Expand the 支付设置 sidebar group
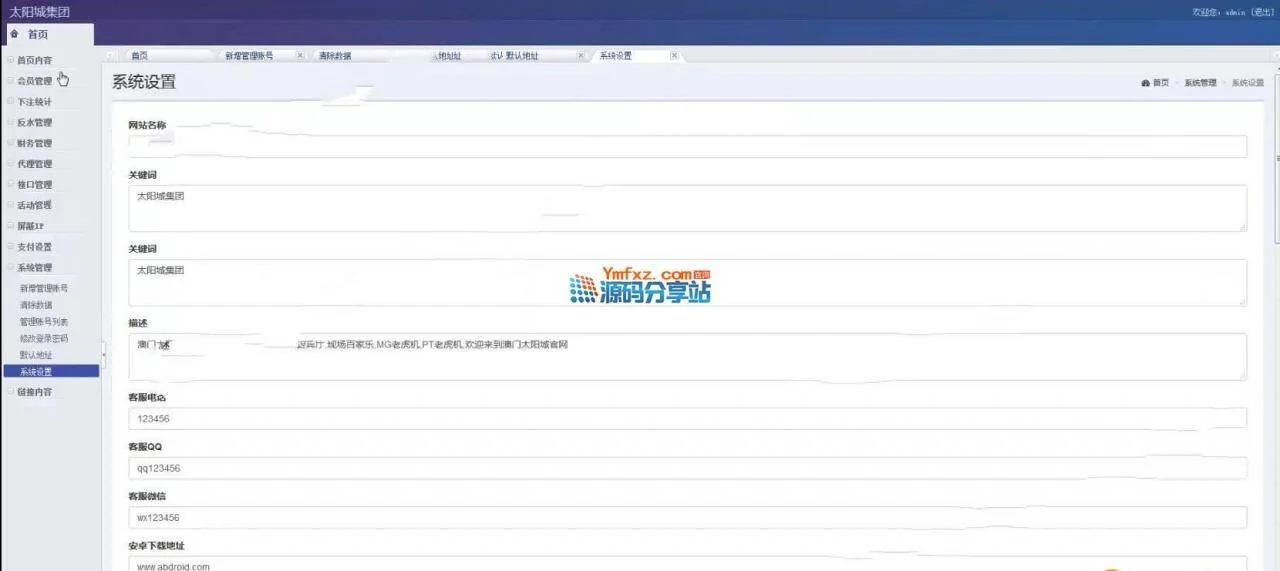The width and height of the screenshot is (1280, 571). [34, 246]
